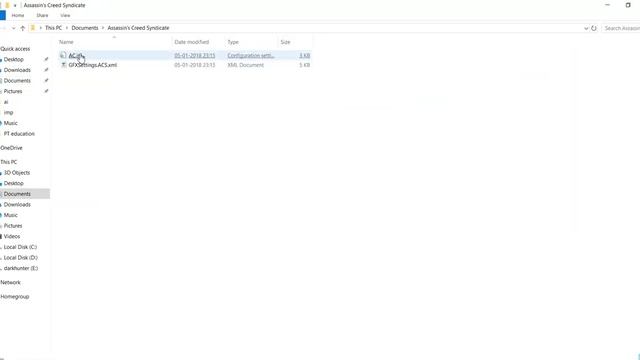Click the XML Document type cell
640x360 pixels.
point(246,65)
